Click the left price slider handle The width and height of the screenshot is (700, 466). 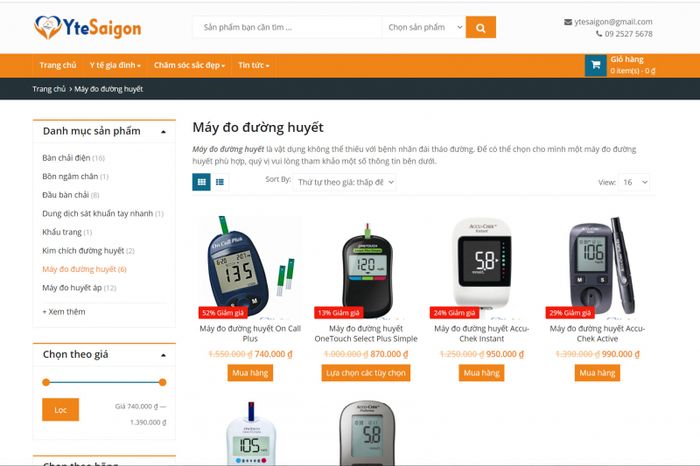pos(46,382)
